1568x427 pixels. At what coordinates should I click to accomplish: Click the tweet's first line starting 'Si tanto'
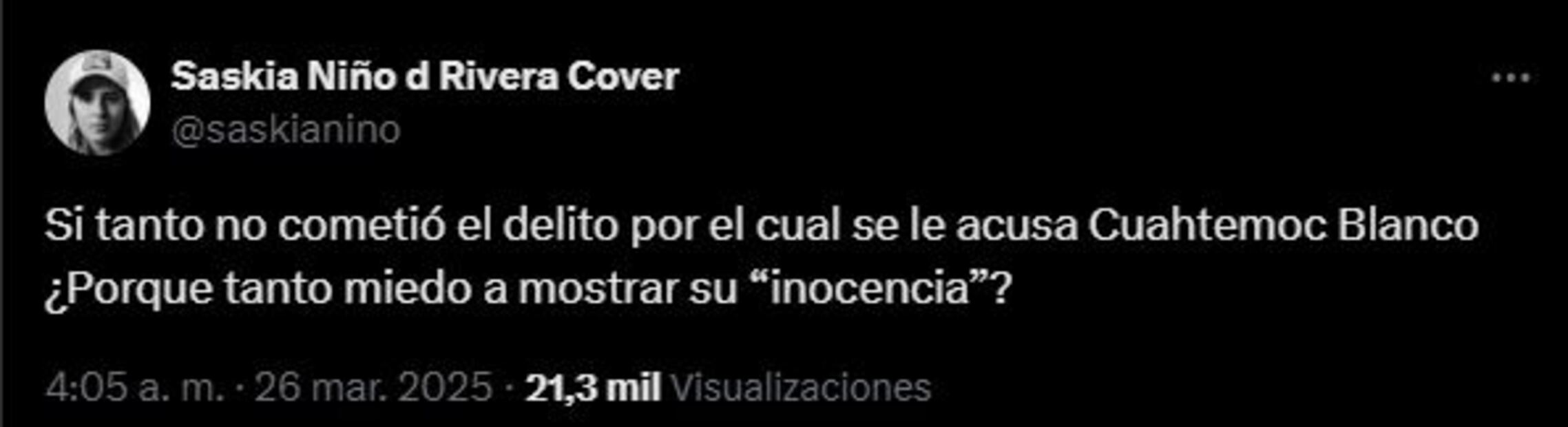(762, 226)
